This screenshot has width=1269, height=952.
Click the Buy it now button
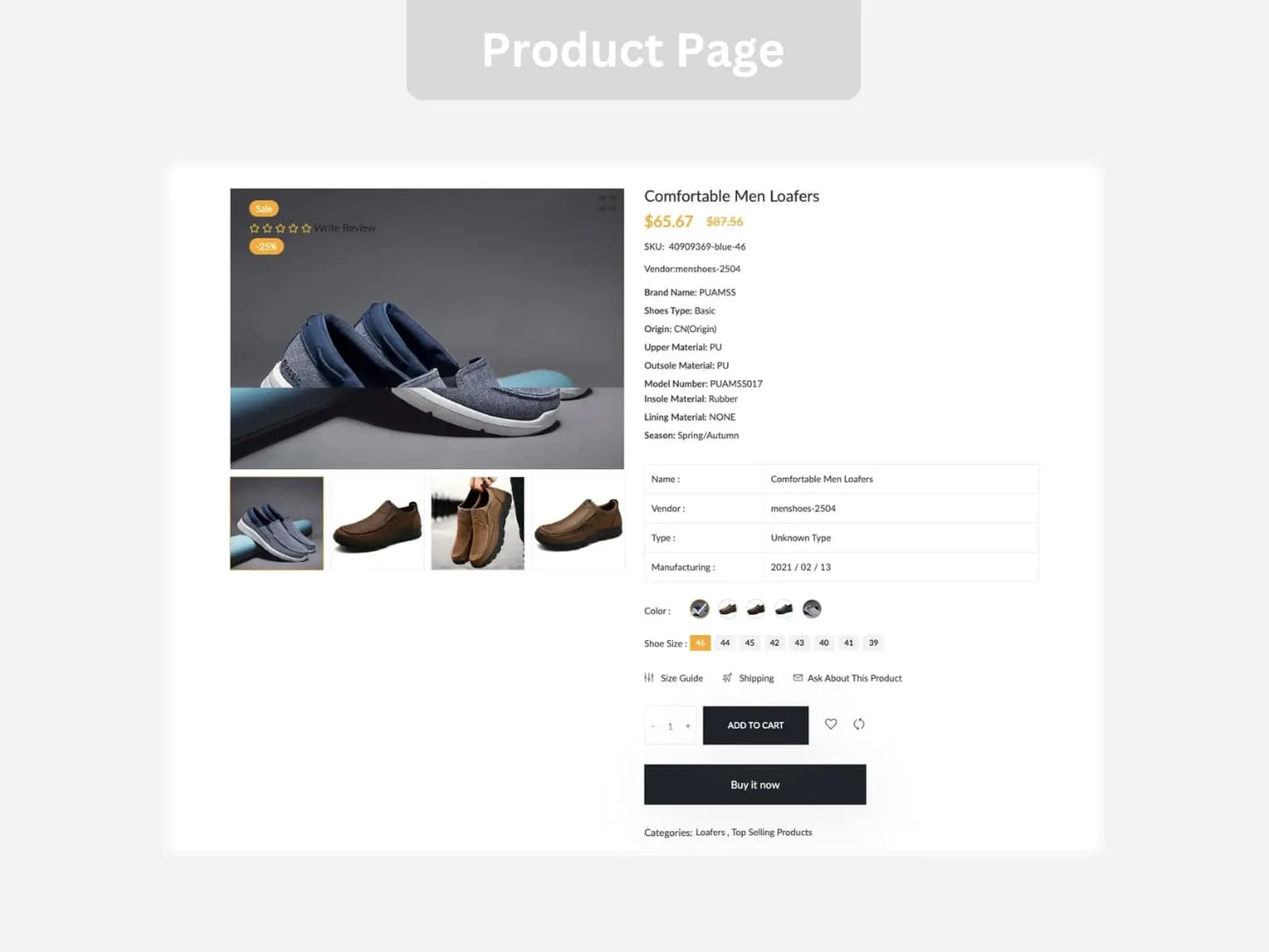coord(755,784)
